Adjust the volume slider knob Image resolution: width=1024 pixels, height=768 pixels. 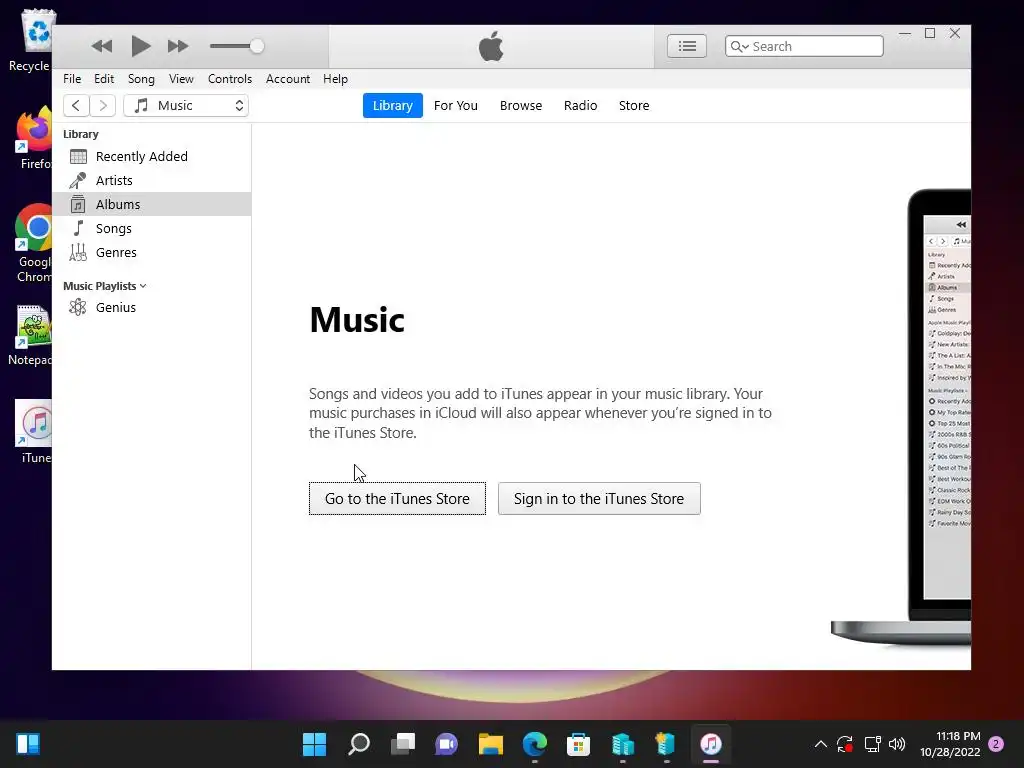coord(257,46)
